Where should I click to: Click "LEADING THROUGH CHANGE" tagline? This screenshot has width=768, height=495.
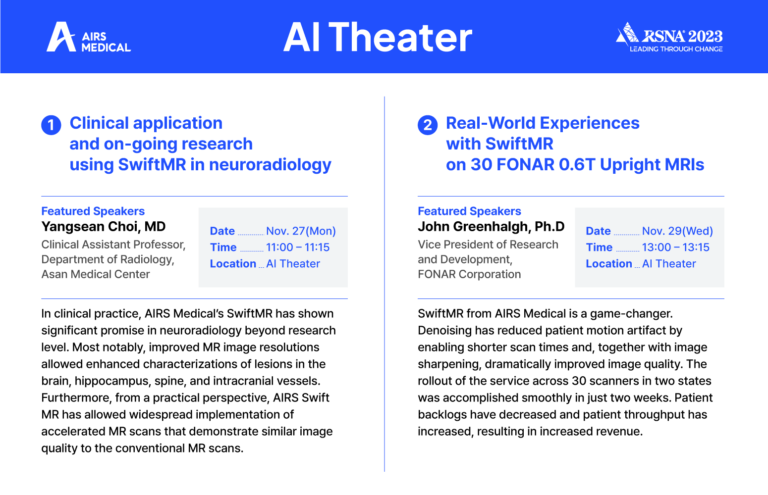point(676,48)
